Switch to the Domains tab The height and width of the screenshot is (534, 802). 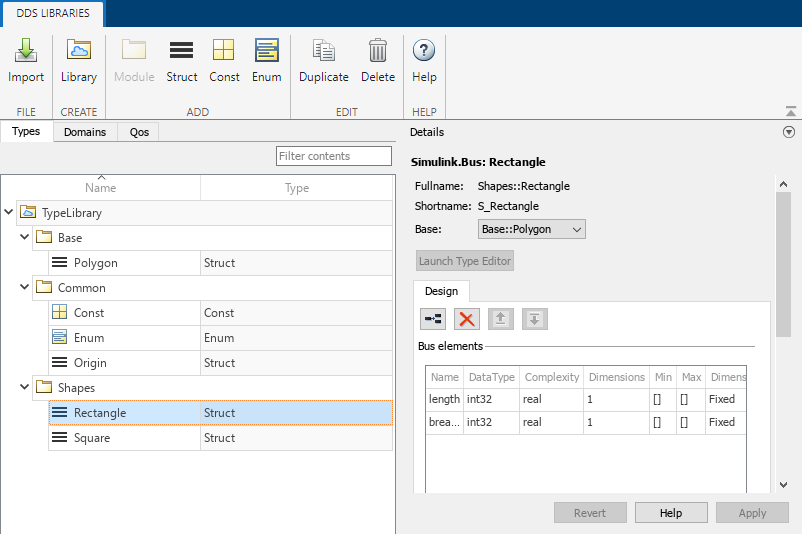point(84,132)
